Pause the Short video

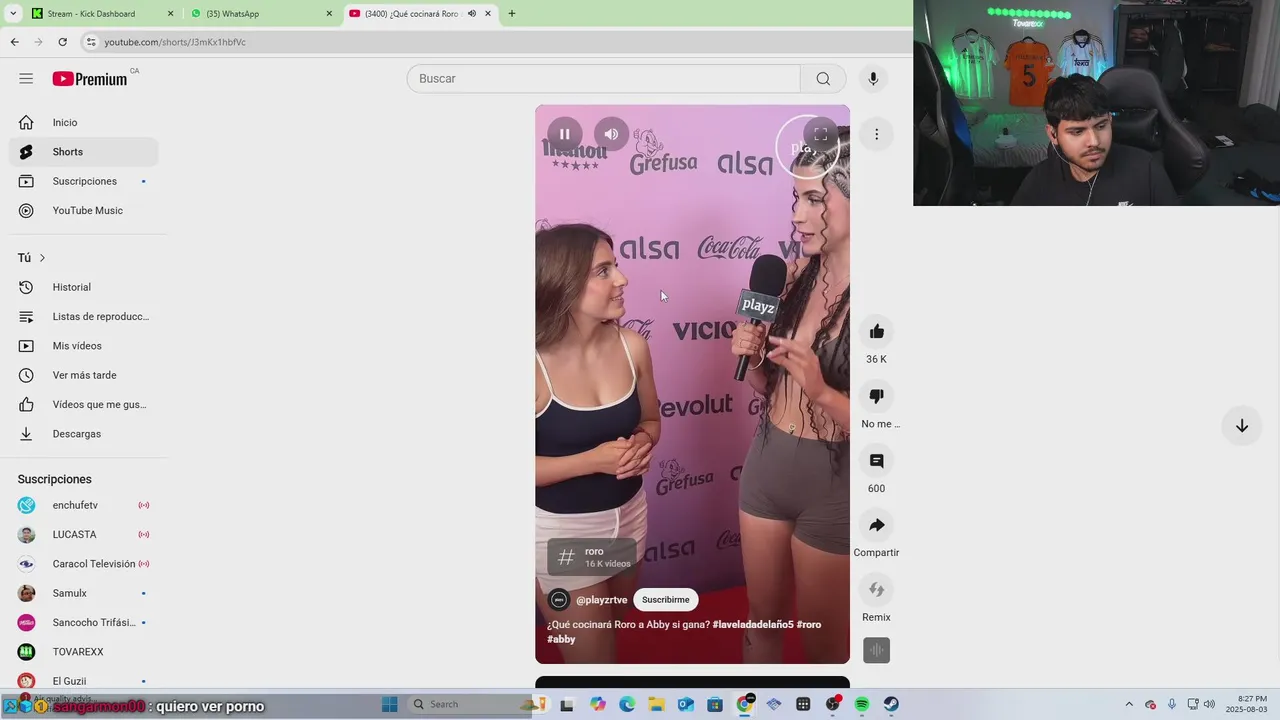565,134
